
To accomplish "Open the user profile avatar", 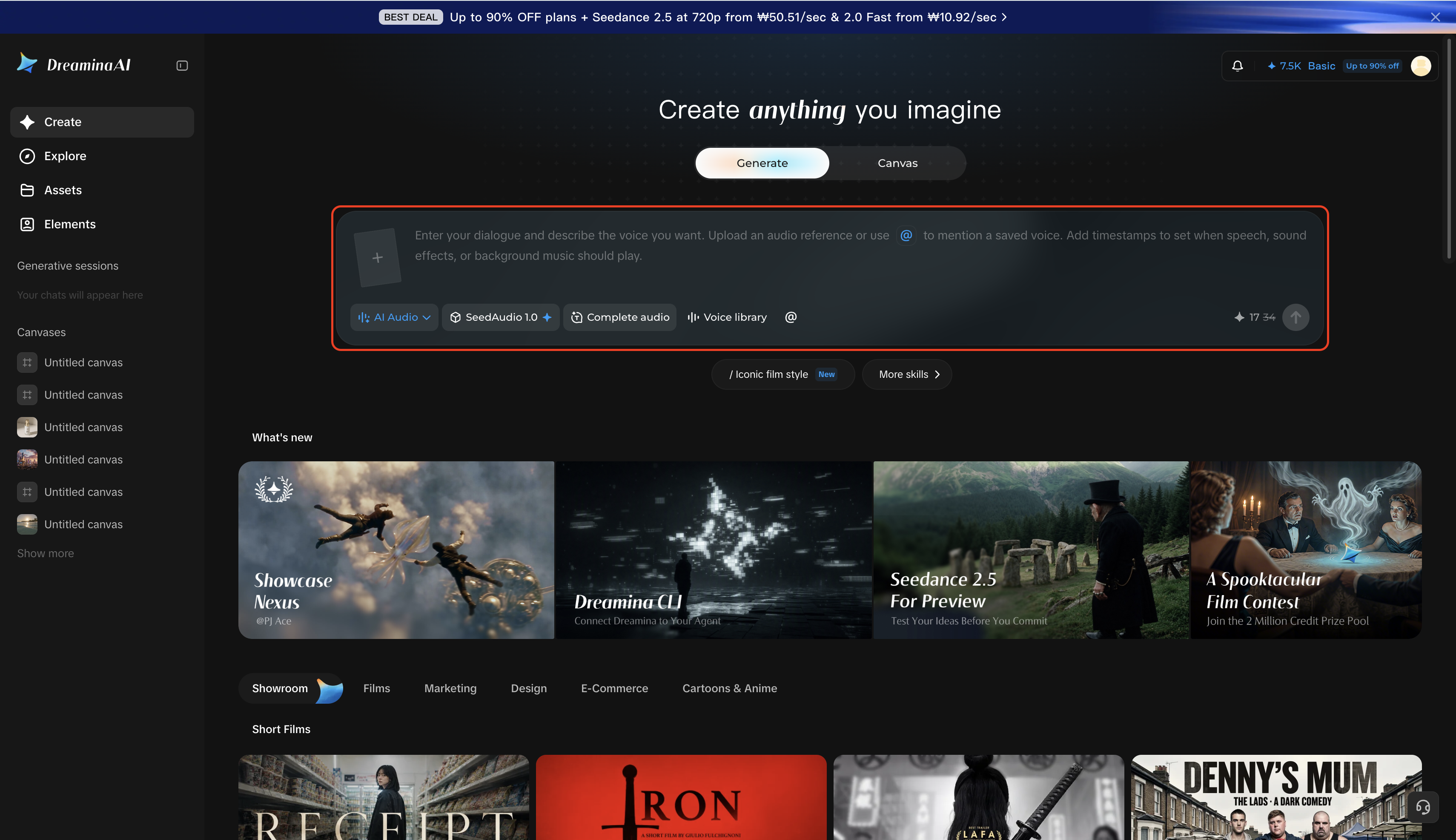I will [x=1420, y=66].
